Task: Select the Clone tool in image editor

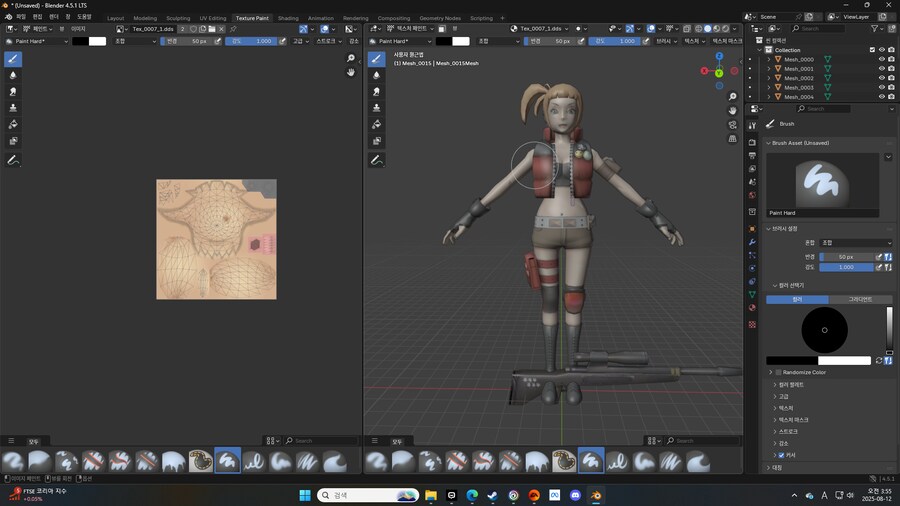Action: point(13,108)
